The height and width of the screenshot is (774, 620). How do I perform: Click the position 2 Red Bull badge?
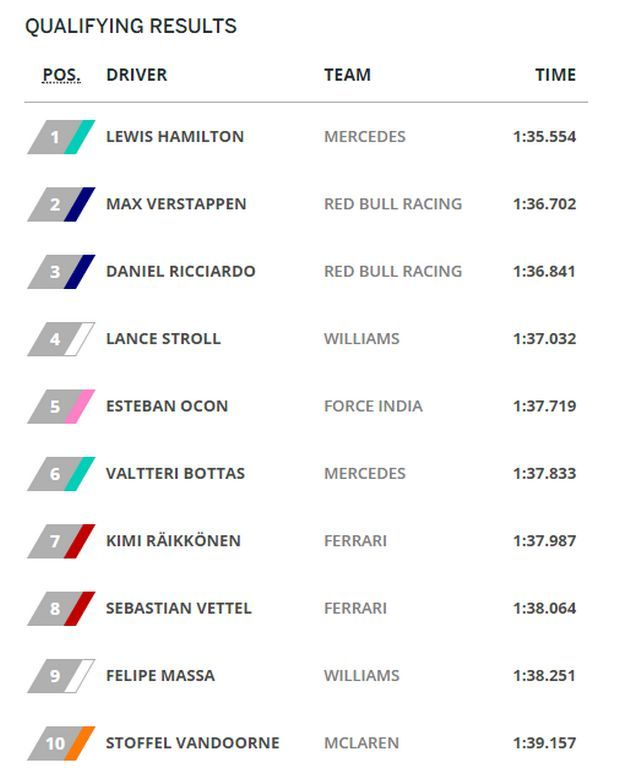click(x=61, y=204)
